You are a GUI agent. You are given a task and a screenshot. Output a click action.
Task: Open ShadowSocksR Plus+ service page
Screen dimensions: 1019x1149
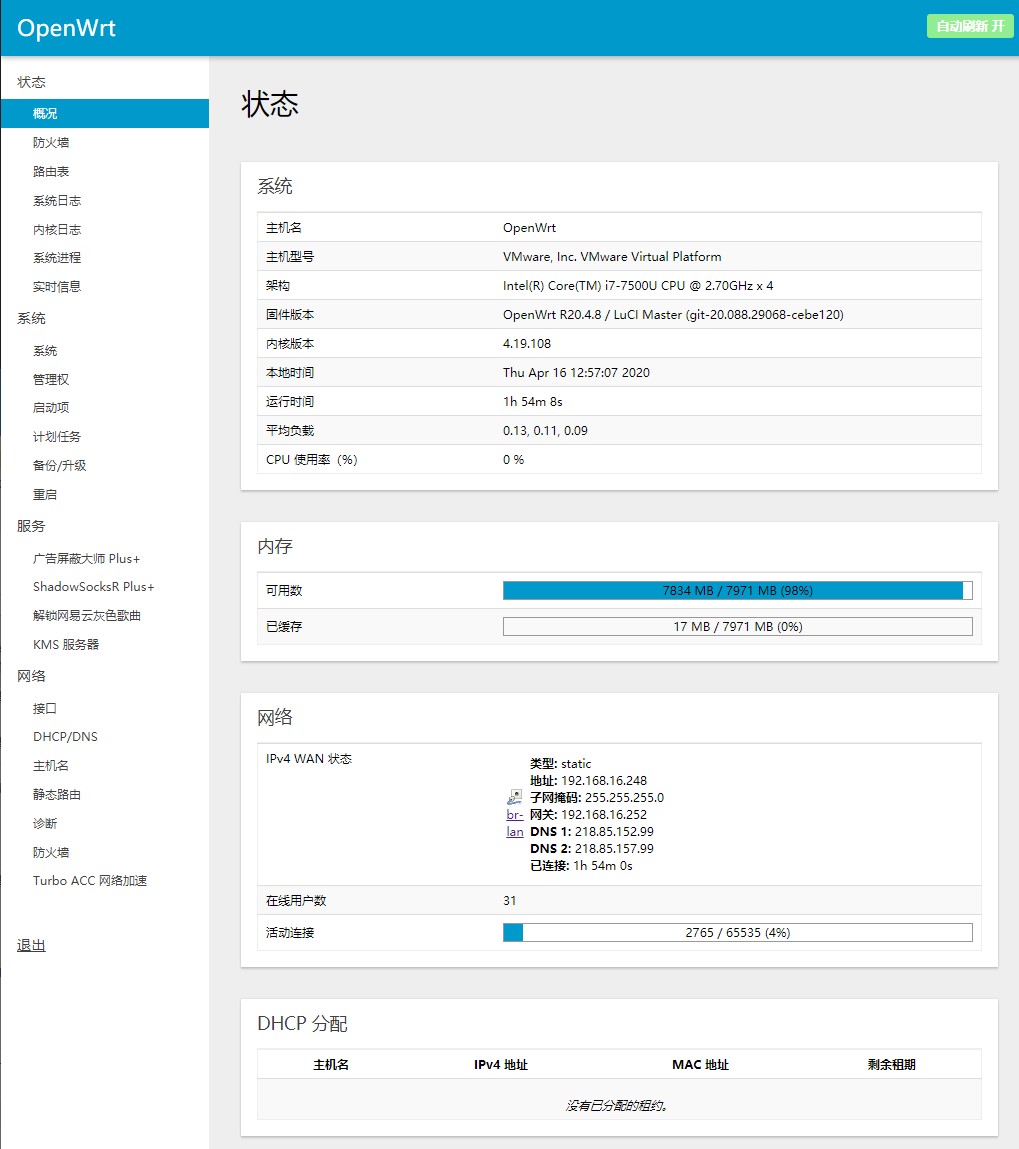click(x=94, y=587)
